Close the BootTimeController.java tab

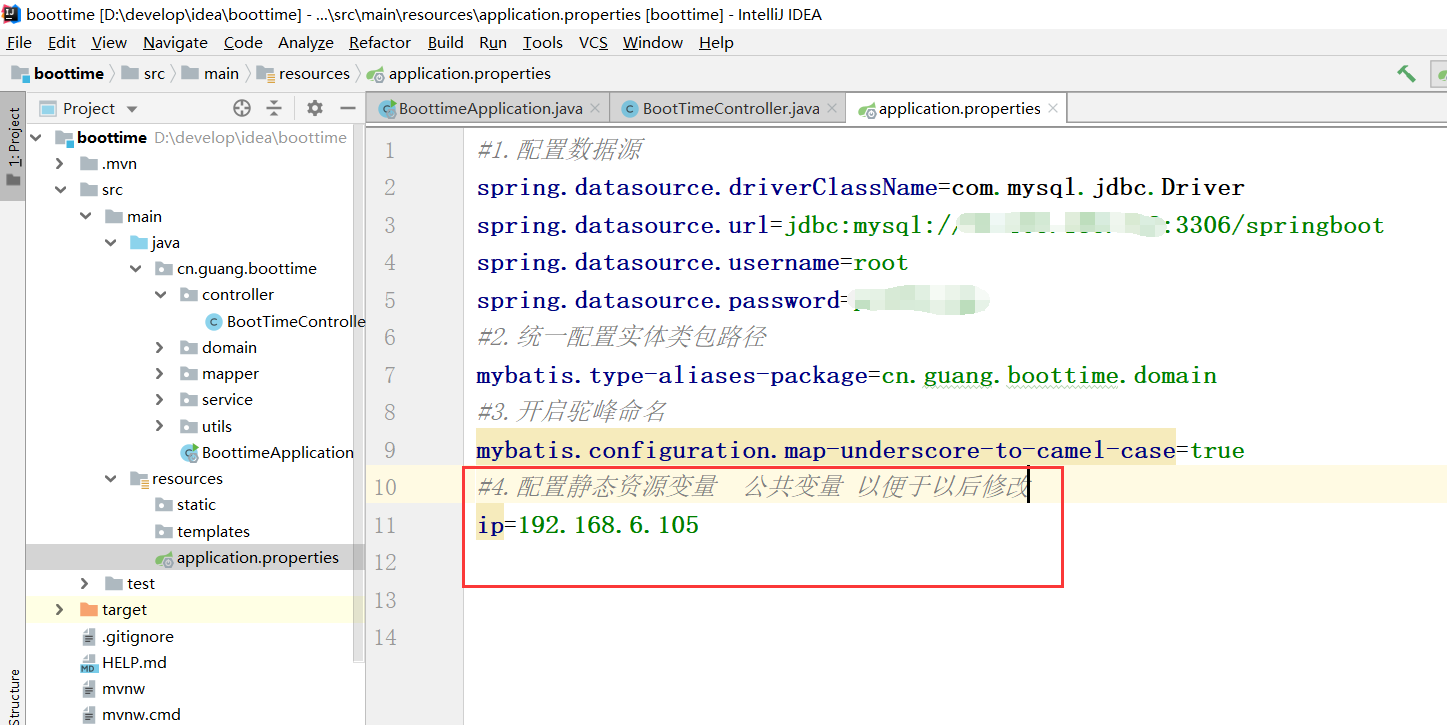832,108
